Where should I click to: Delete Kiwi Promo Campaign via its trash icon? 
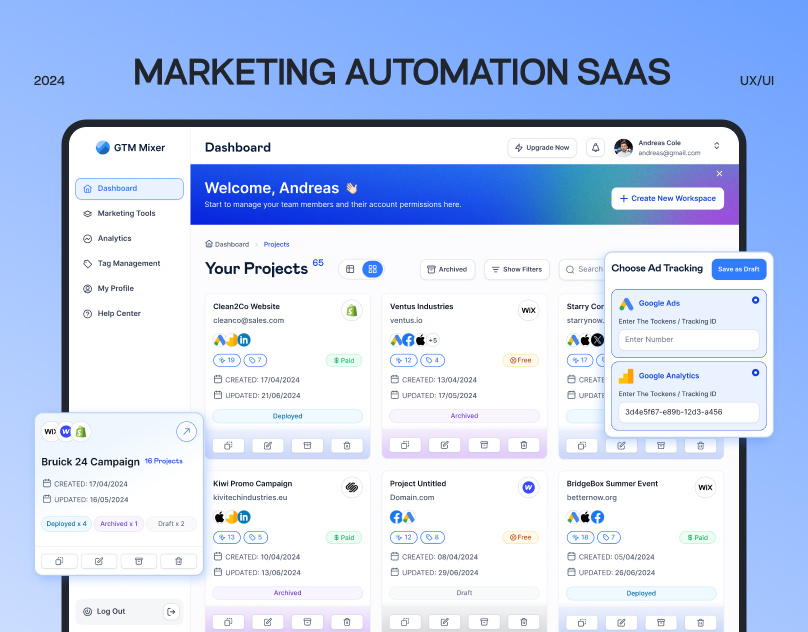click(347, 621)
